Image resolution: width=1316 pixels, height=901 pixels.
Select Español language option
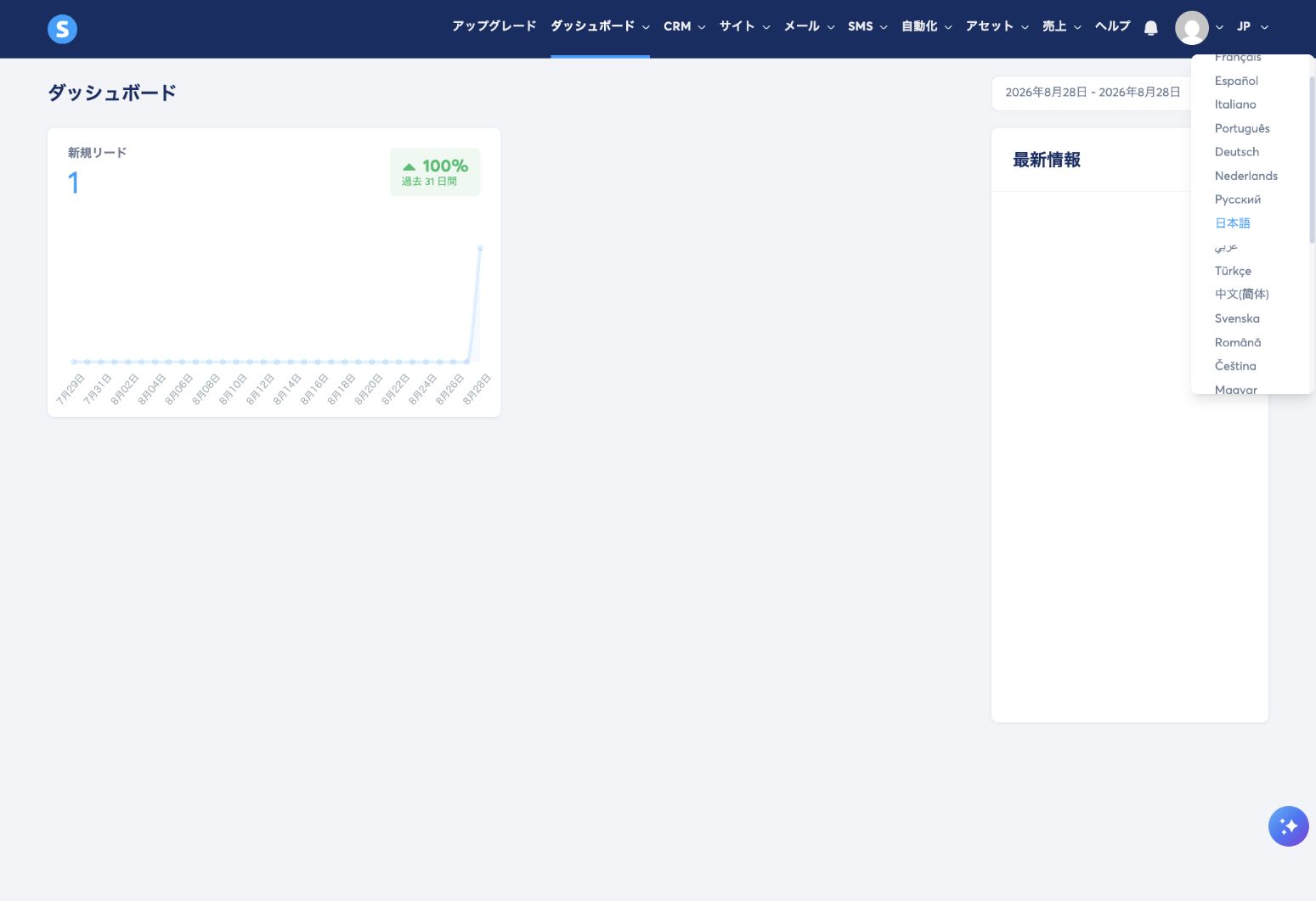[x=1236, y=81]
